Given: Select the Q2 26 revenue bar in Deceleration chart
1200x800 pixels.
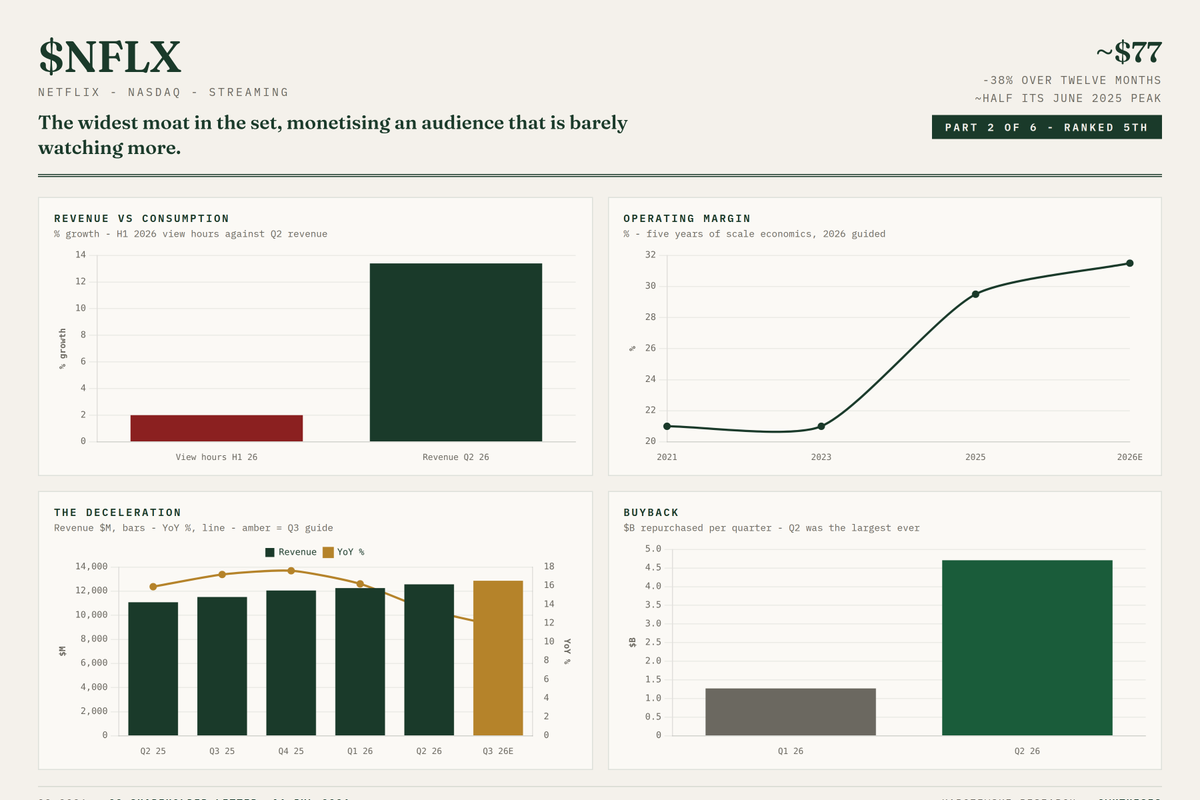Looking at the screenshot, I should pyautogui.click(x=429, y=660).
